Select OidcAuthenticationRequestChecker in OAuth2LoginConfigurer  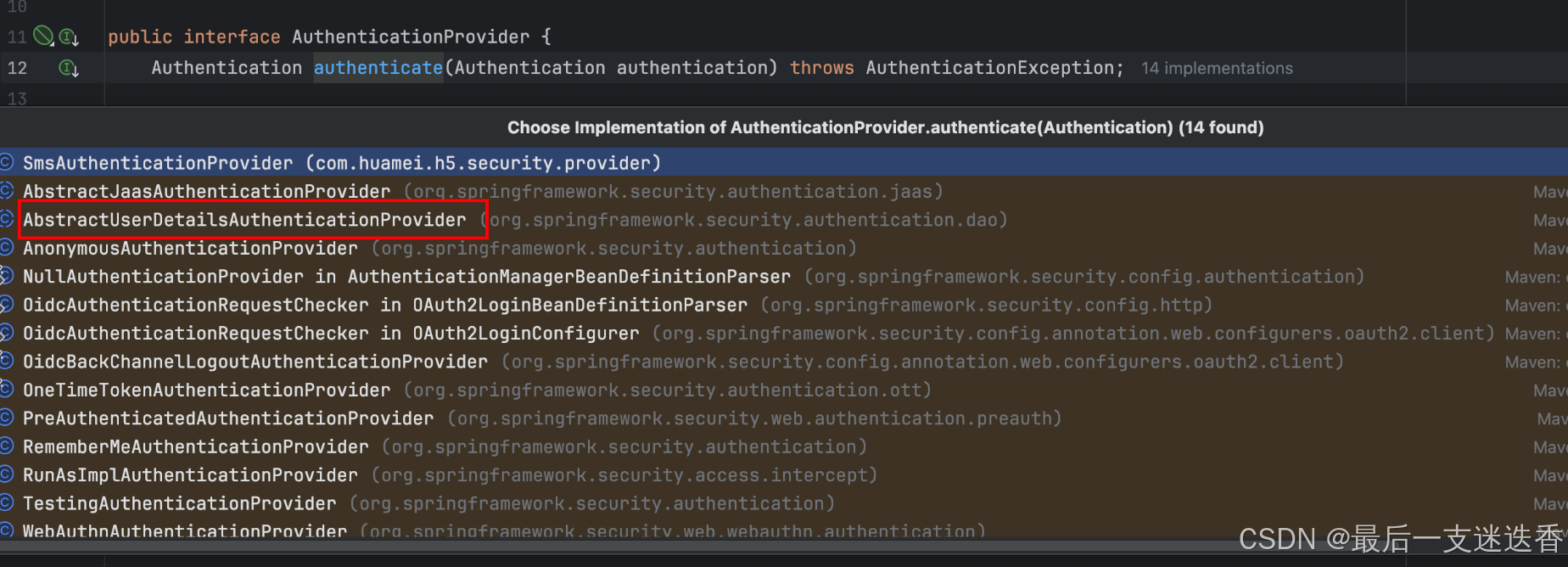click(784, 334)
